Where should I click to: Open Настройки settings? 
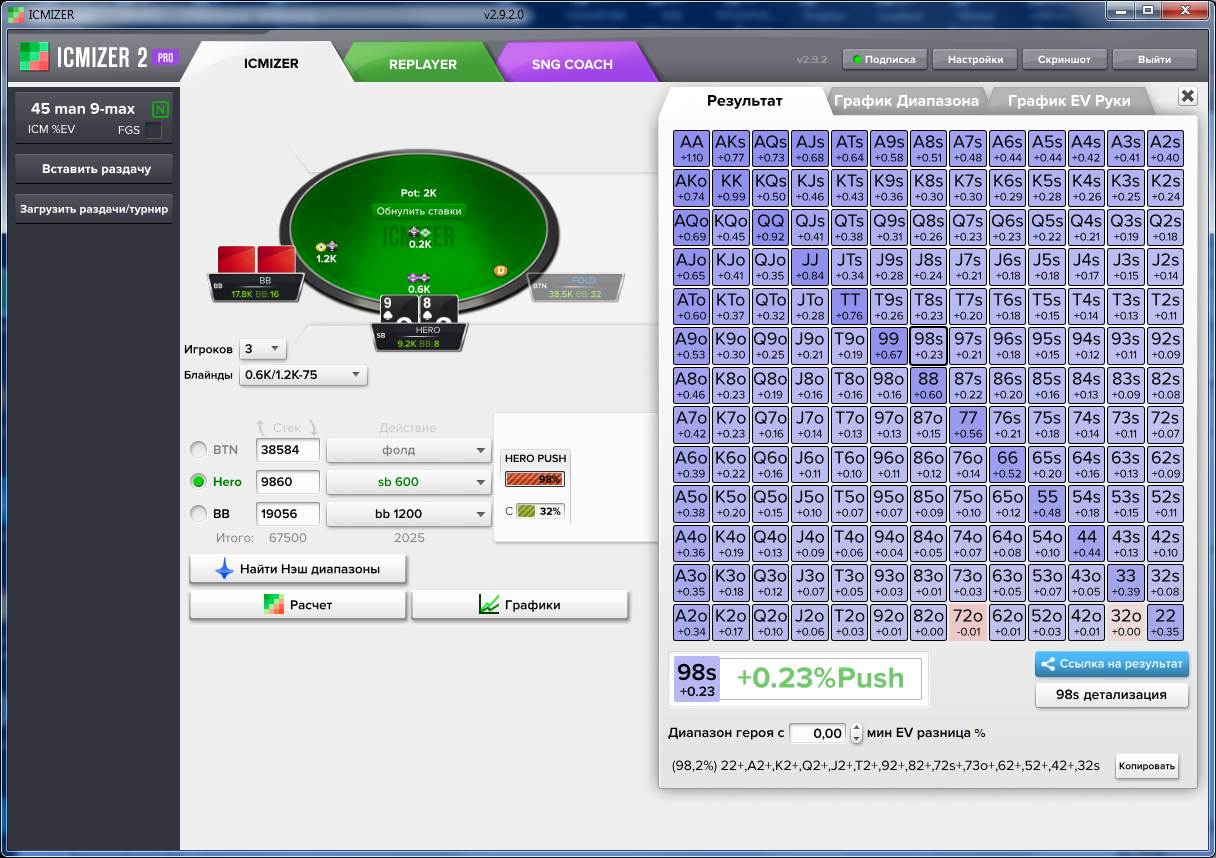pyautogui.click(x=975, y=59)
